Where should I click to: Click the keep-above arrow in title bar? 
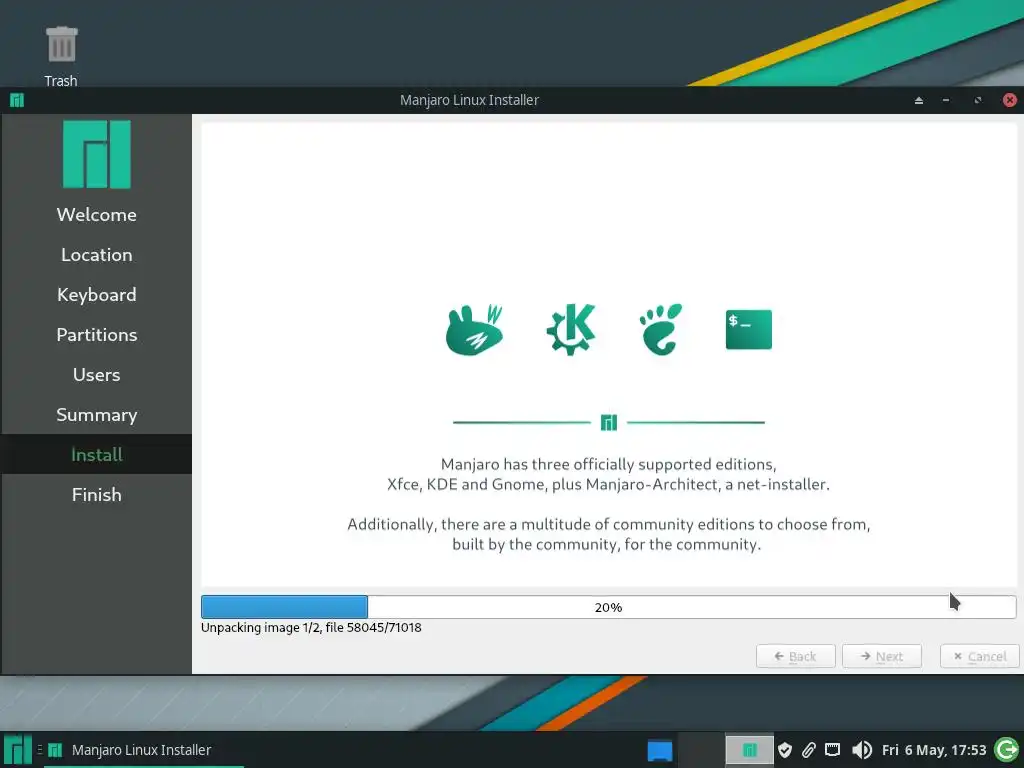919,100
